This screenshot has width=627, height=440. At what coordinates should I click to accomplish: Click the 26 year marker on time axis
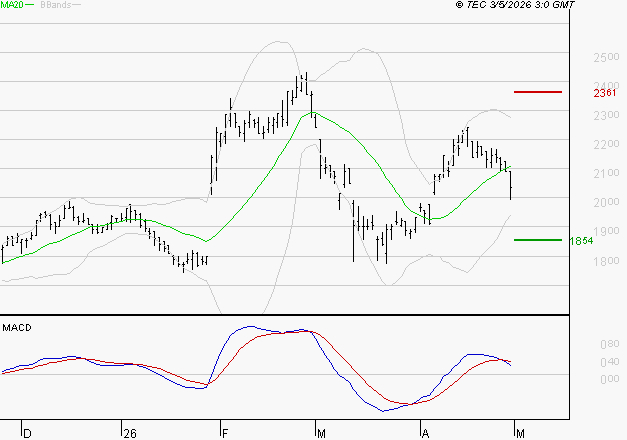pyautogui.click(x=130, y=434)
